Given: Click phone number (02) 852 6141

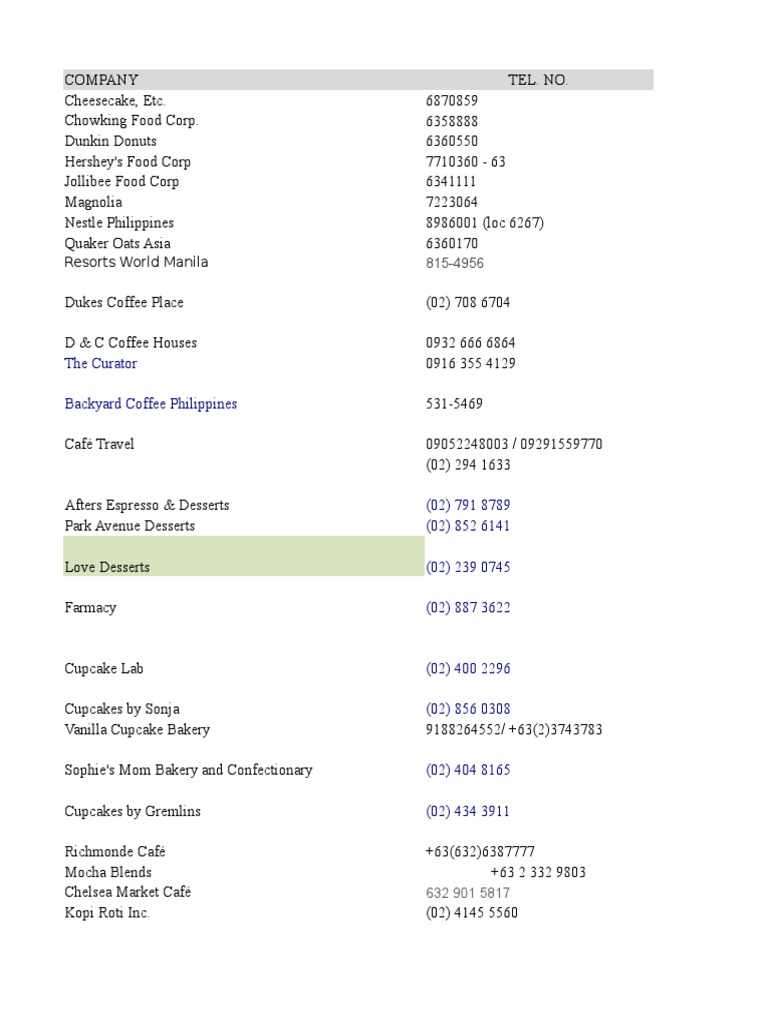Looking at the screenshot, I should [x=468, y=526].
